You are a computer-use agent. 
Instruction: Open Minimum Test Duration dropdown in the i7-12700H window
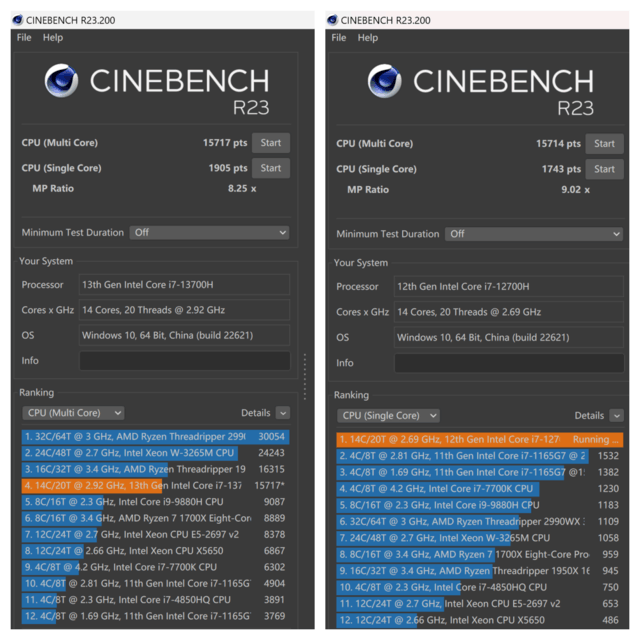click(x=534, y=234)
